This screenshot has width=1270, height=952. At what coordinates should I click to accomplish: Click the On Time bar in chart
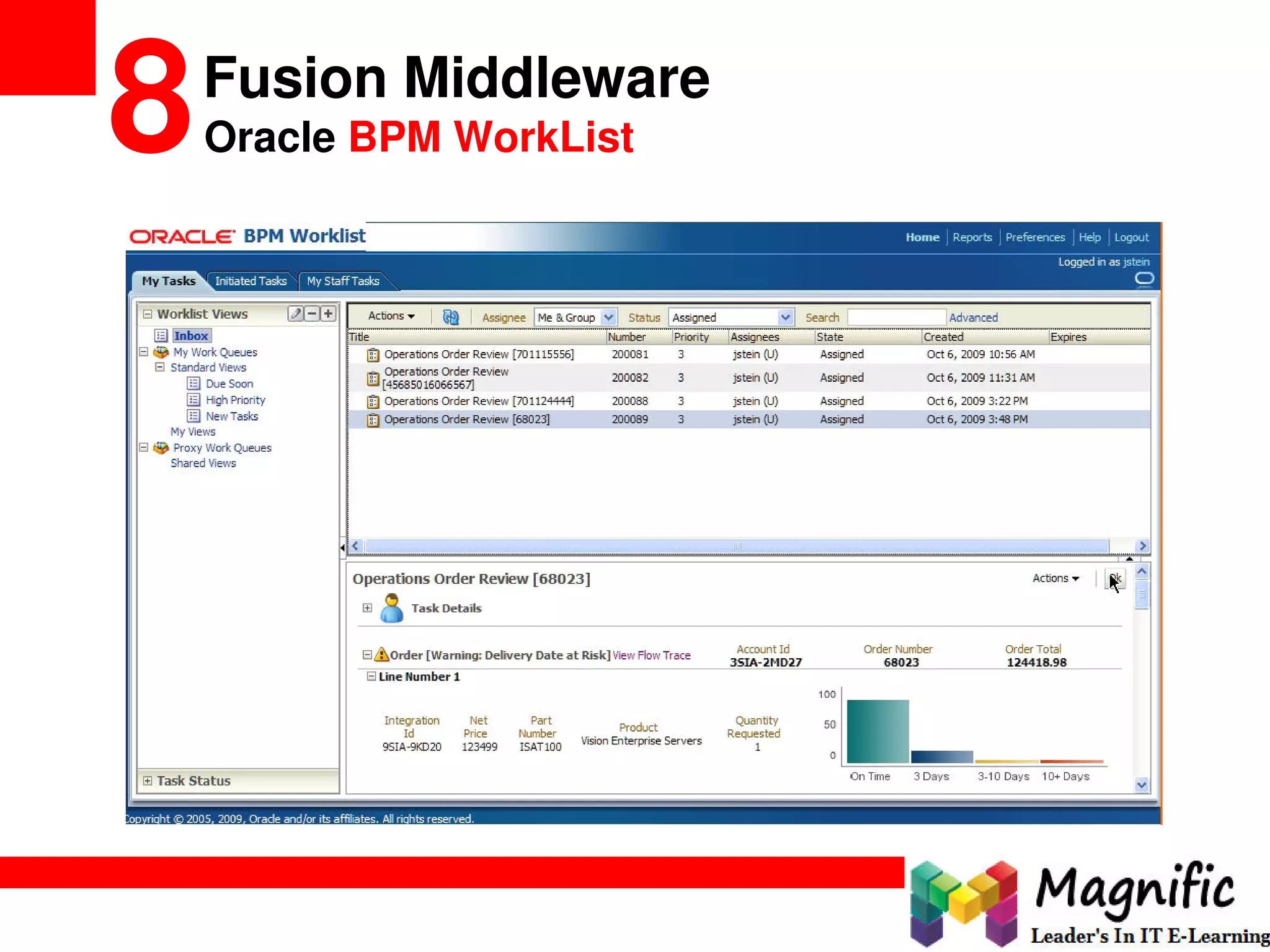click(878, 731)
